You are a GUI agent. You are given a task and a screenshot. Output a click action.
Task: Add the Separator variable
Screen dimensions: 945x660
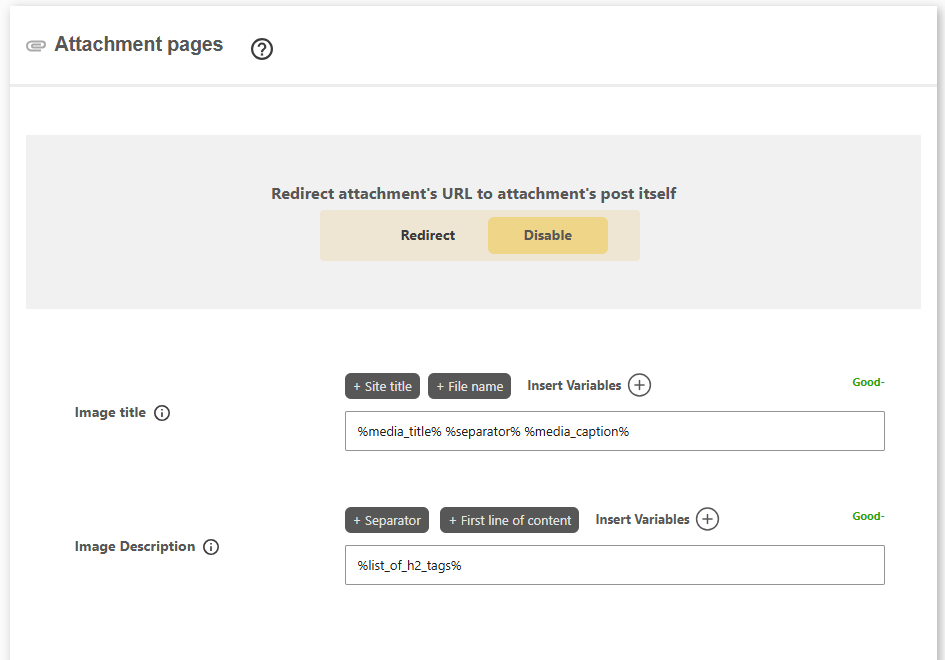387,520
